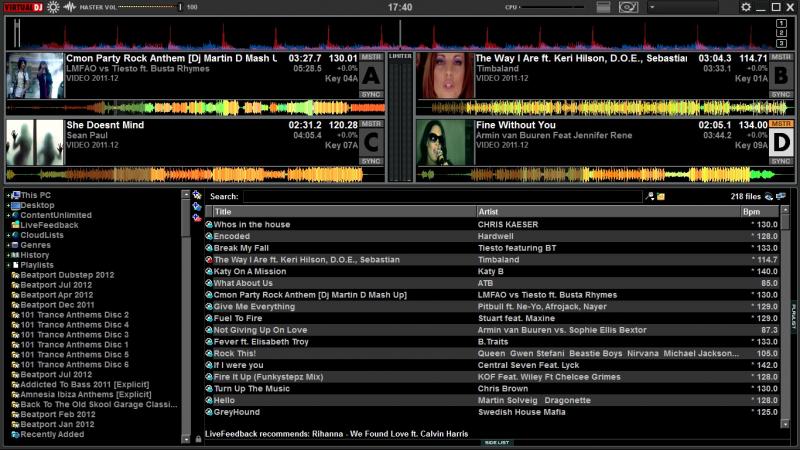Click the top favorite-folder icon beside the folder tree
800x450 pixels.
pyautogui.click(x=197, y=195)
